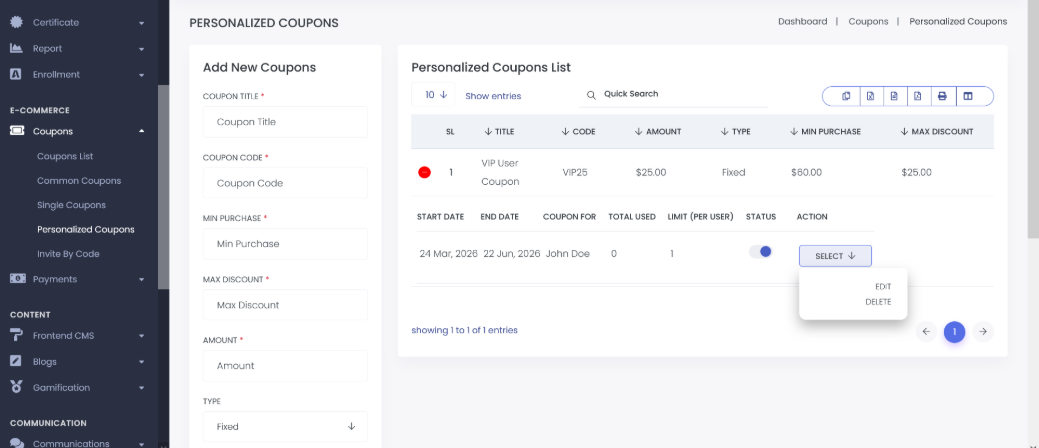Export coupons list to Excel file
The image size is (1039, 448).
(x=870, y=97)
